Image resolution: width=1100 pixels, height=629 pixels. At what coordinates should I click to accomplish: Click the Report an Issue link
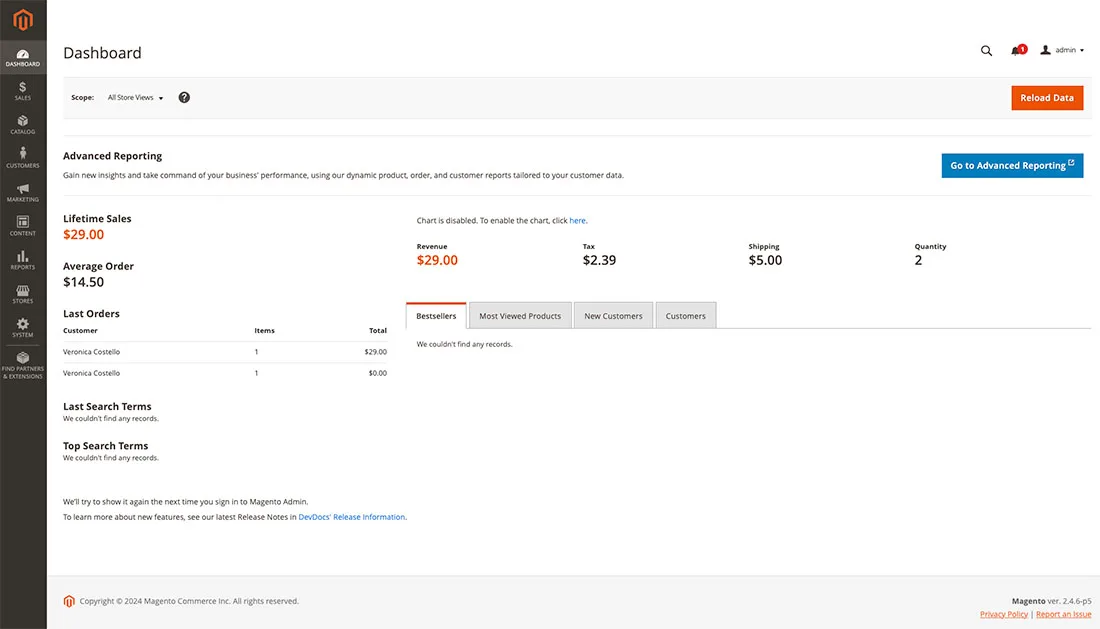[1064, 614]
